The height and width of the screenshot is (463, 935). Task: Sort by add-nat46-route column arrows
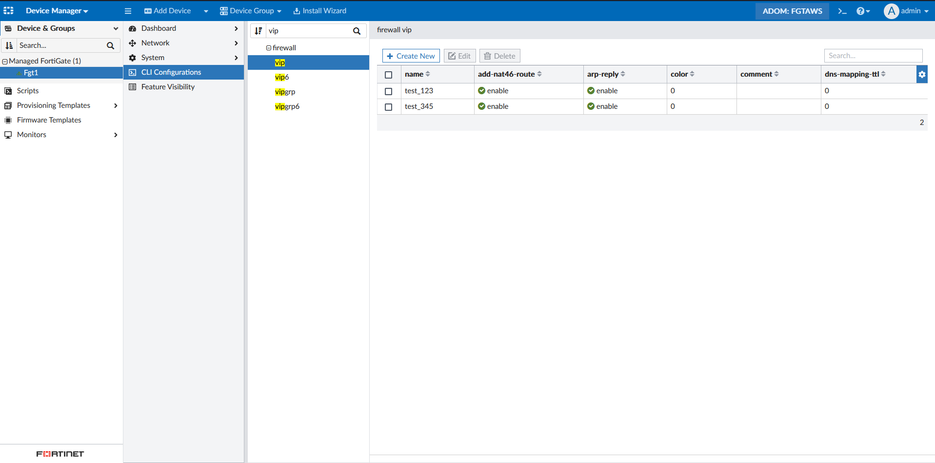coord(540,75)
